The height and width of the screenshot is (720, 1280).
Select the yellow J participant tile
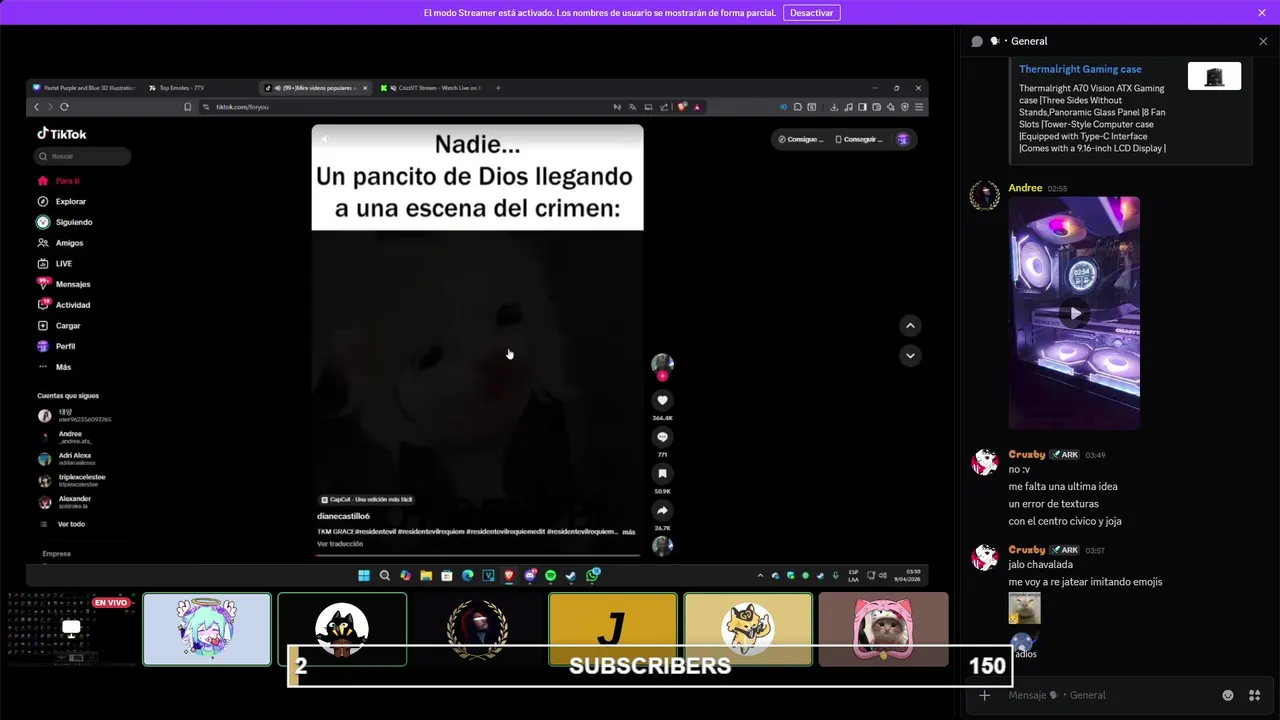click(x=613, y=629)
